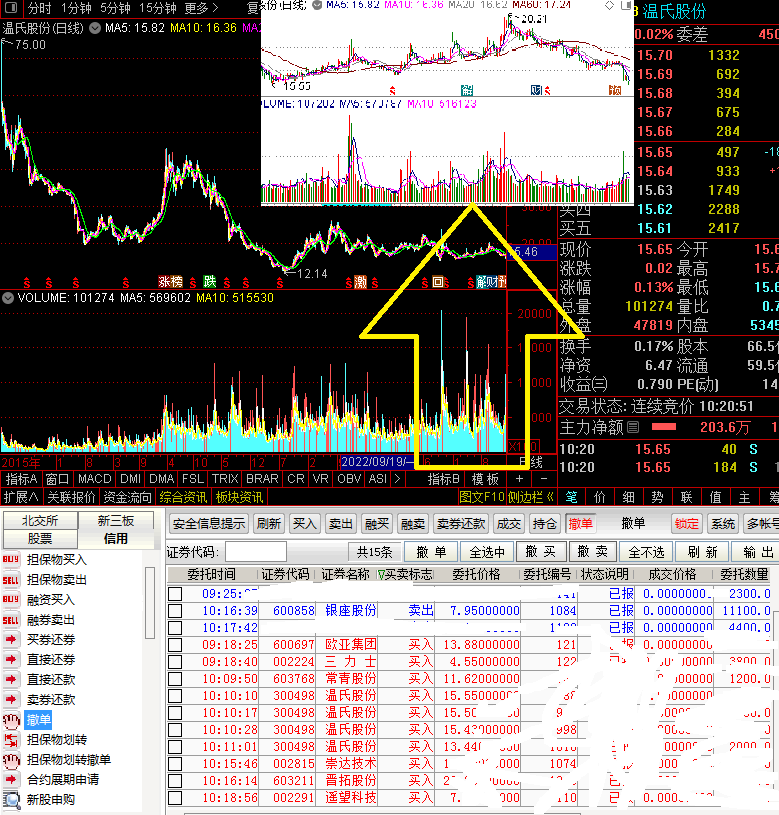Click the overlay K-line chart thumbnail

447,102
